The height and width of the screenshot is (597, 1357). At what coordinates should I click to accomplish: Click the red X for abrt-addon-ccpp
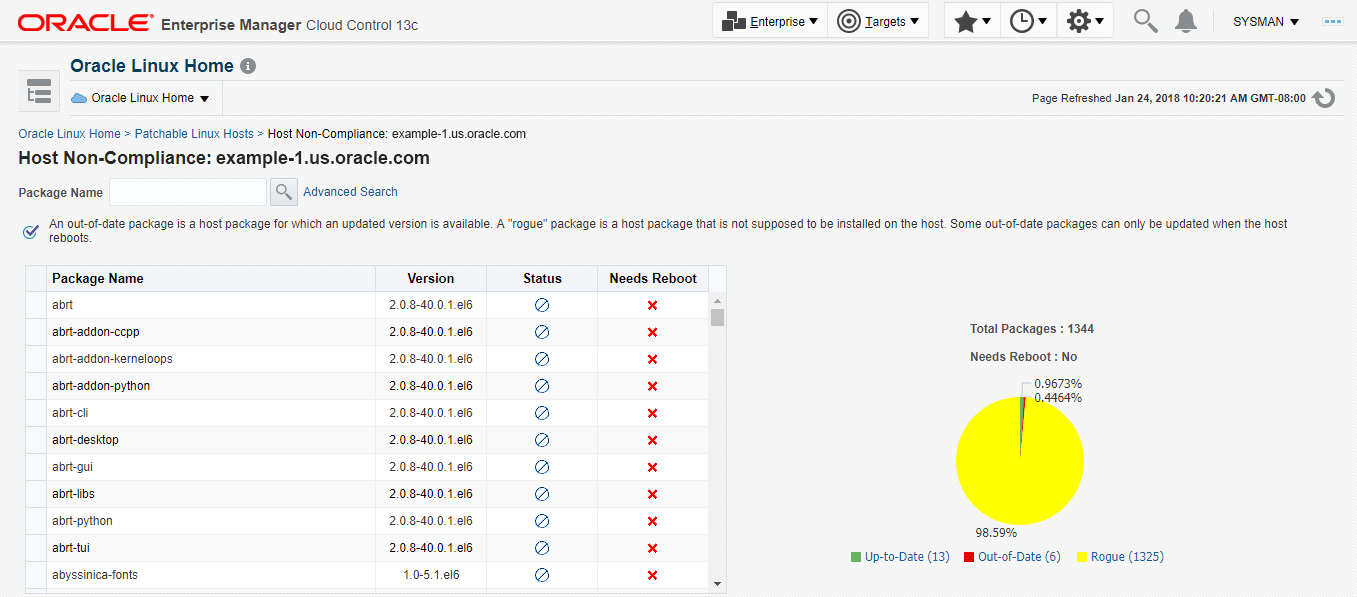point(653,332)
